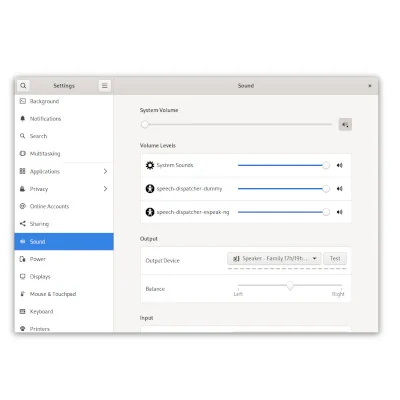Click the Balance slider handle
This screenshot has height=400, width=400.
click(x=290, y=286)
